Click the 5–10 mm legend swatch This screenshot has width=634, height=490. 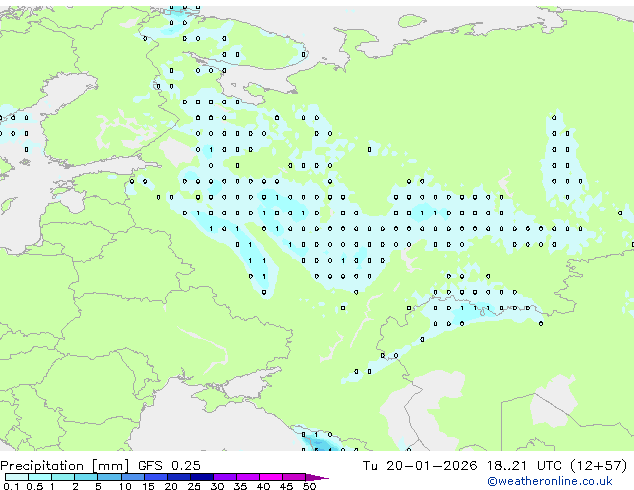110,477
